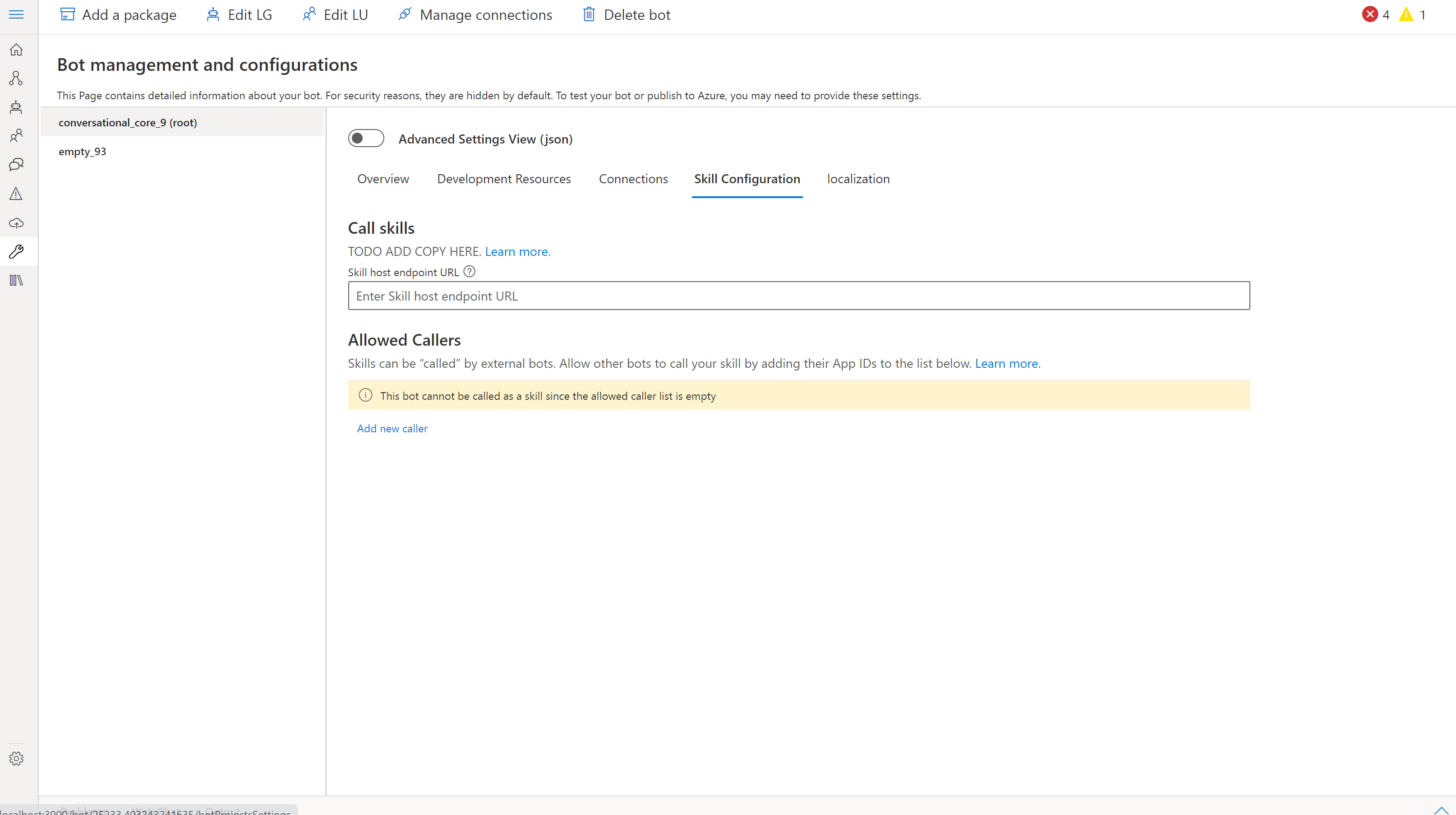1456x815 pixels.
Task: Open the hamburger navigation menu
Action: (16, 15)
